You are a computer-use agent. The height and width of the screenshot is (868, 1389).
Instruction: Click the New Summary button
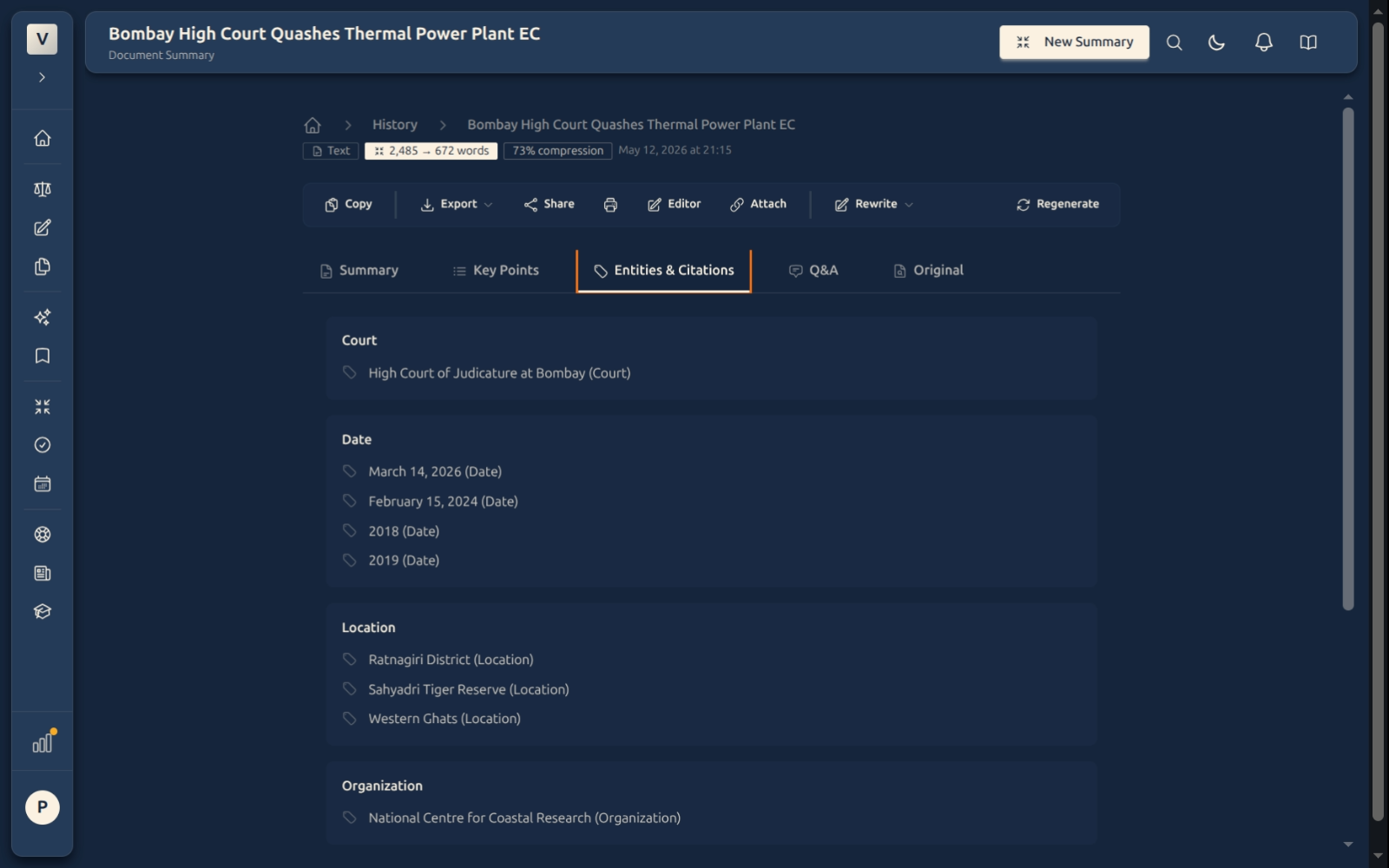tap(1074, 42)
